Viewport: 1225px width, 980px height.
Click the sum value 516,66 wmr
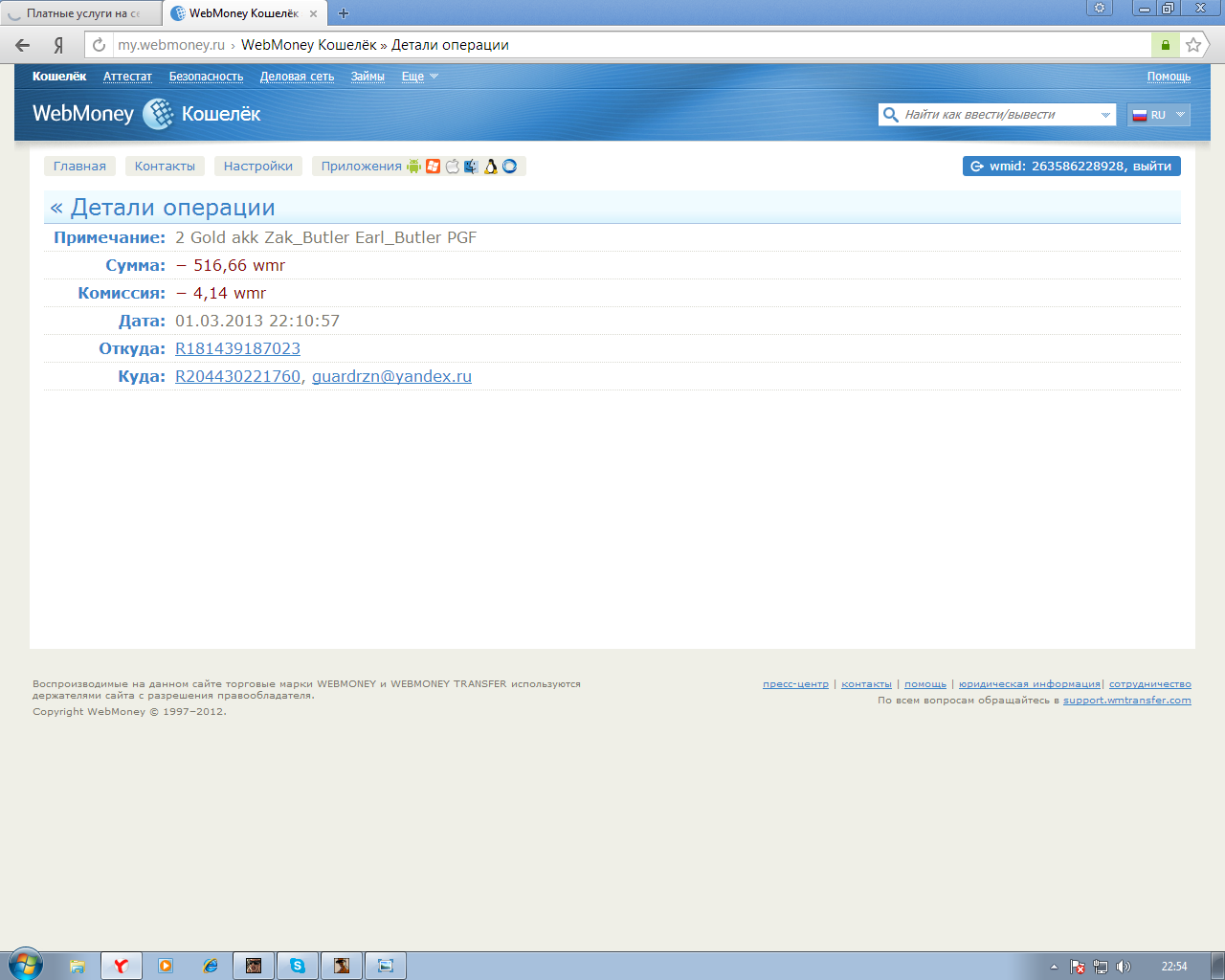tap(231, 266)
